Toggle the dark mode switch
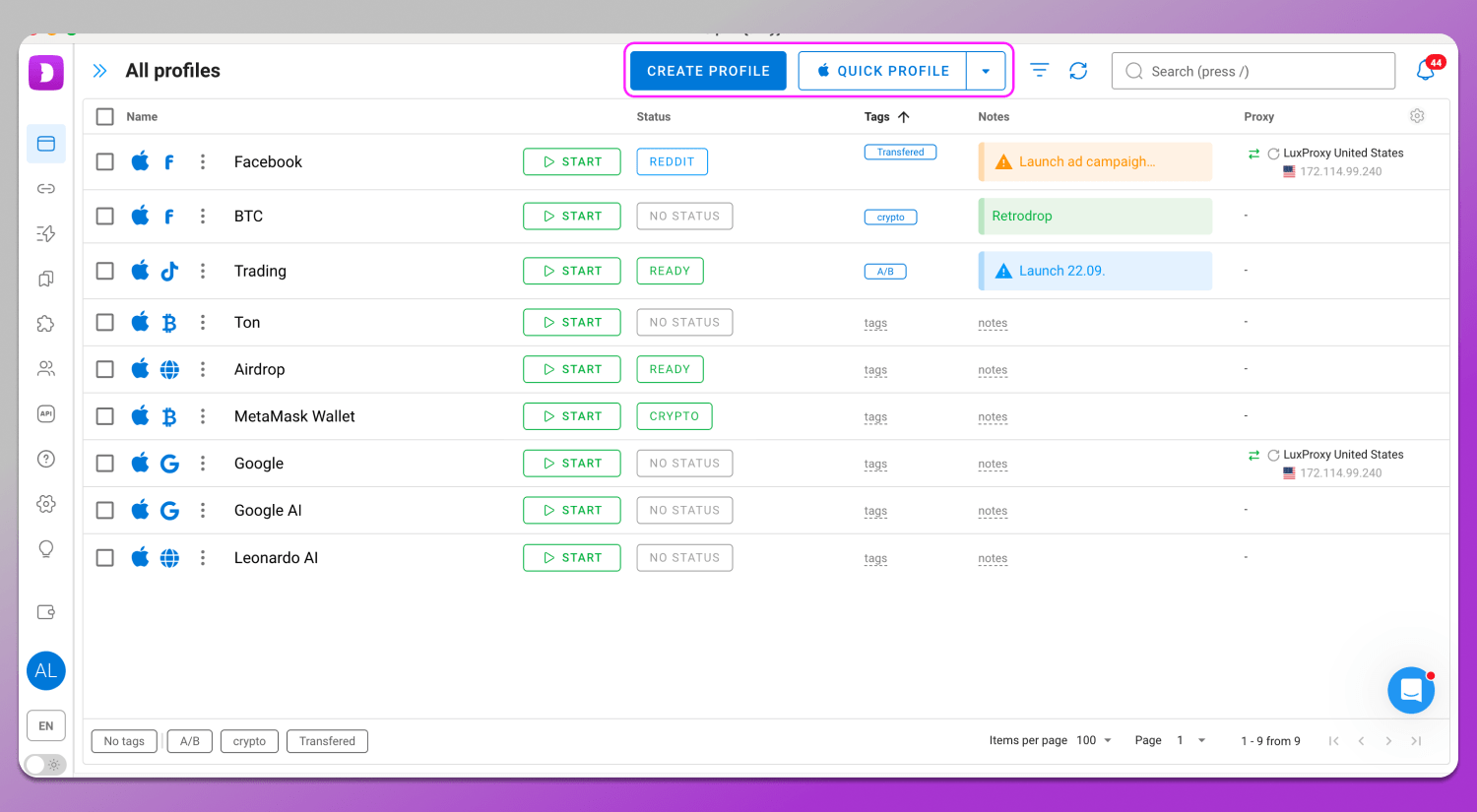1477x812 pixels. click(x=45, y=764)
